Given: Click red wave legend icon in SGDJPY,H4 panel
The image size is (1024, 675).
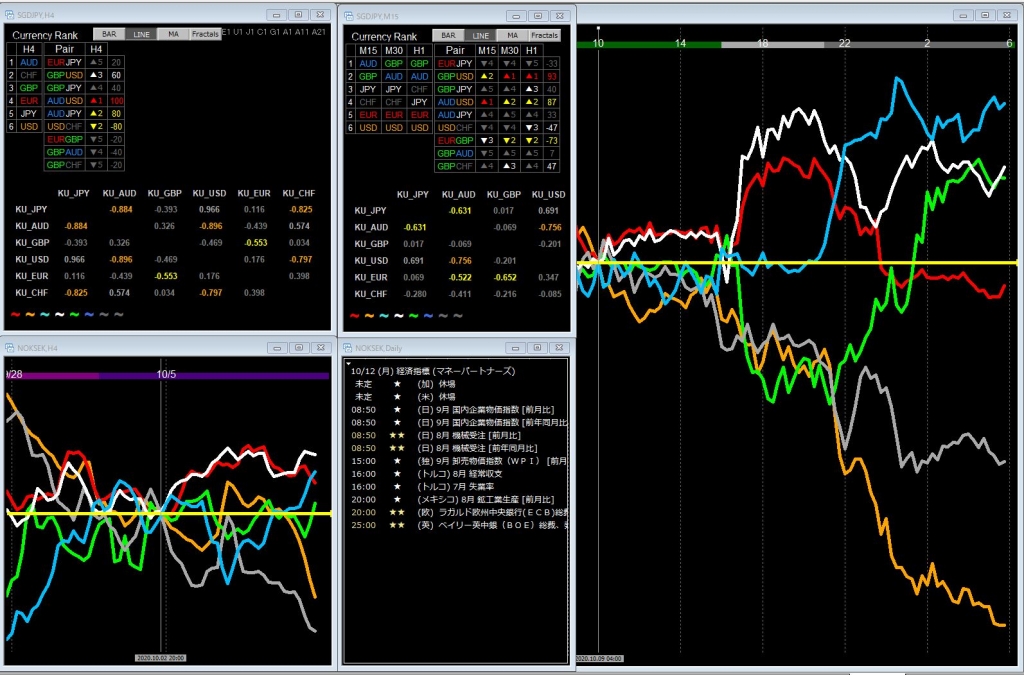Looking at the screenshot, I should coord(15,313).
